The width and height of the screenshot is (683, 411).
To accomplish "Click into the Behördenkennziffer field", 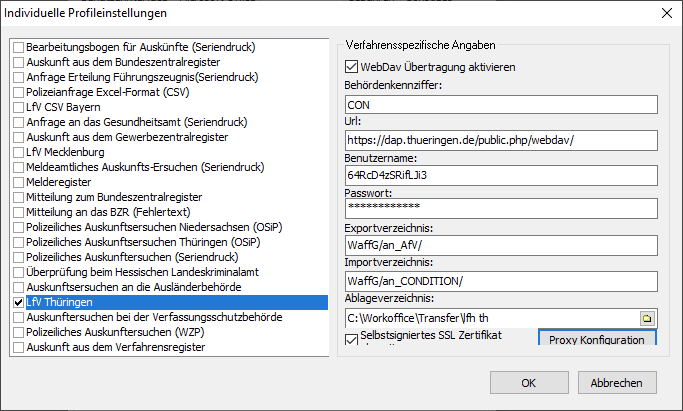I will [499, 104].
